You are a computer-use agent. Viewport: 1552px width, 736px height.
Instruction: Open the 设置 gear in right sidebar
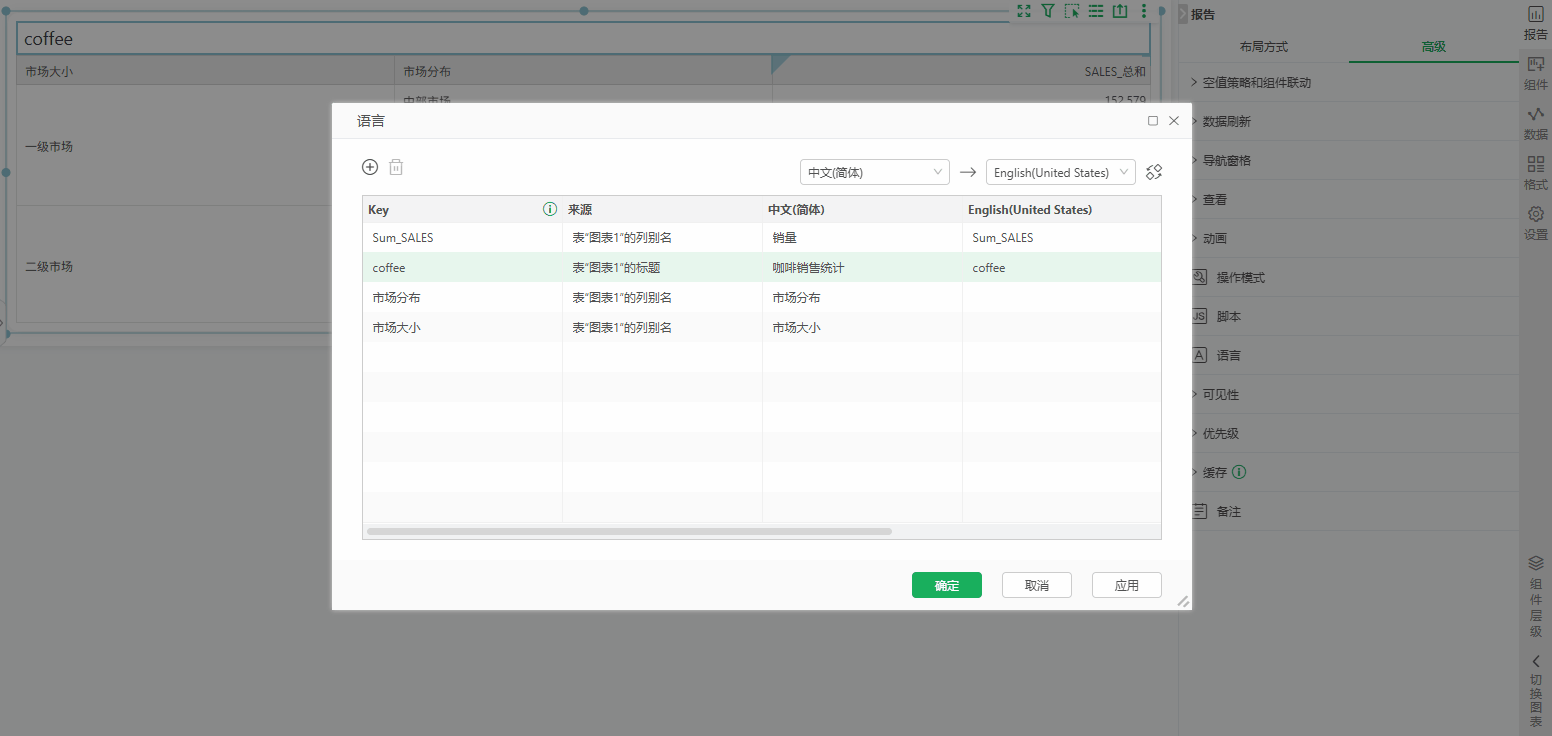coord(1535,223)
